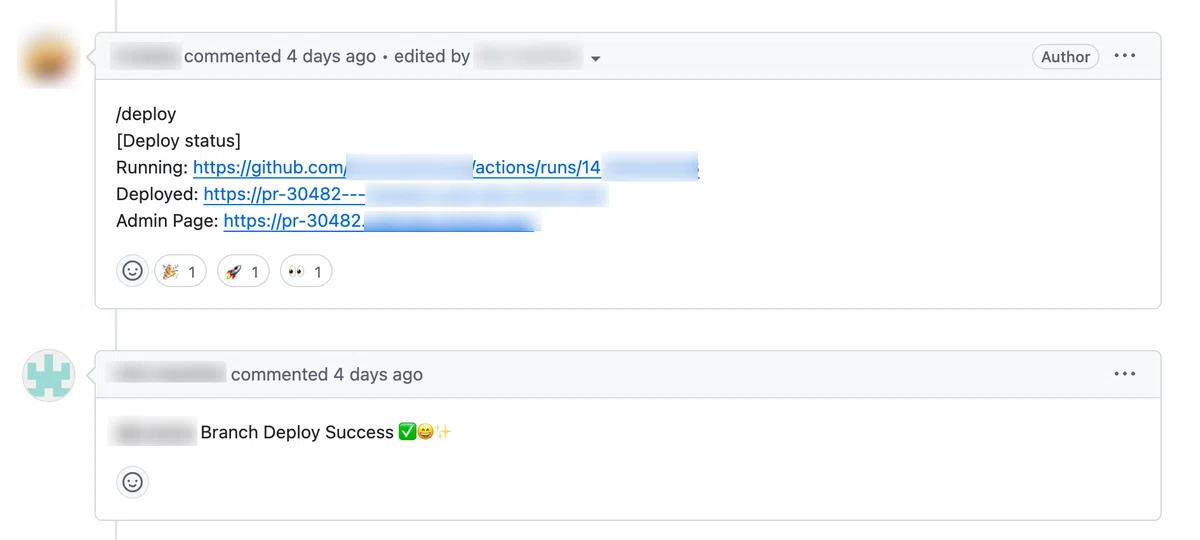Toggle the party popper reaction
The image size is (1200, 540).
[x=180, y=271]
